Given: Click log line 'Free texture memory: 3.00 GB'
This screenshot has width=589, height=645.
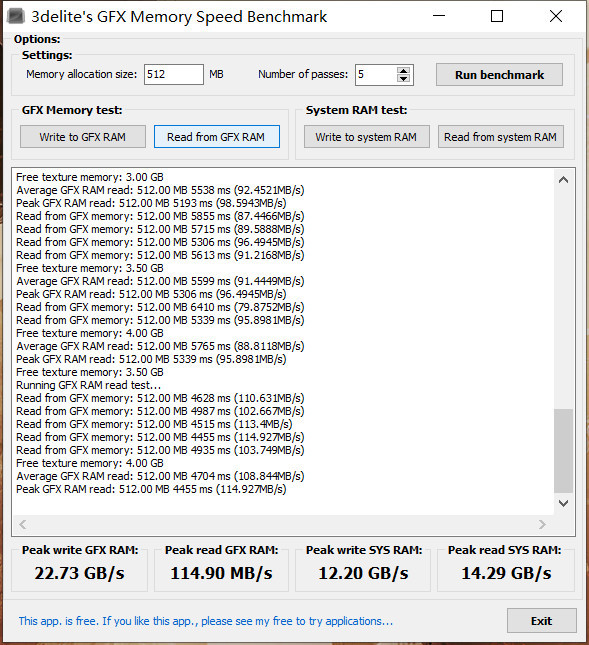Looking at the screenshot, I should (90, 177).
